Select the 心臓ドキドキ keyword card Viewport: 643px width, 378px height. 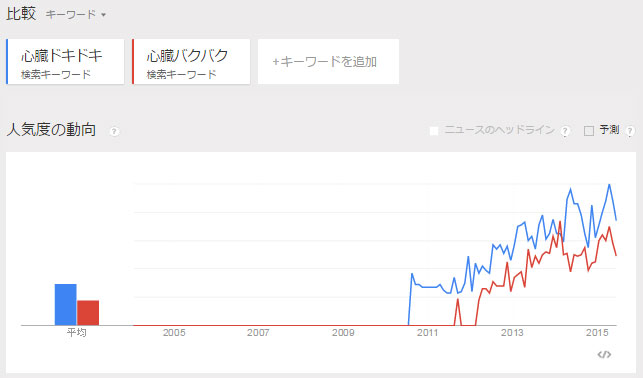(65, 61)
